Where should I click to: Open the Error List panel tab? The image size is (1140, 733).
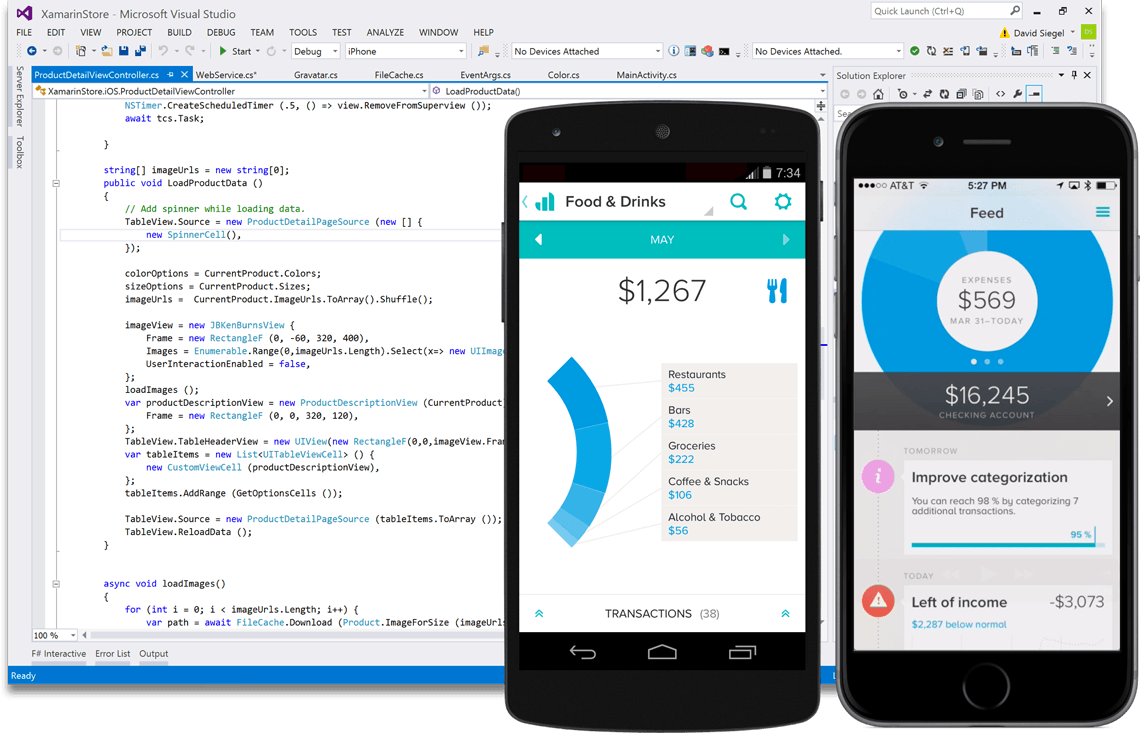(x=113, y=653)
